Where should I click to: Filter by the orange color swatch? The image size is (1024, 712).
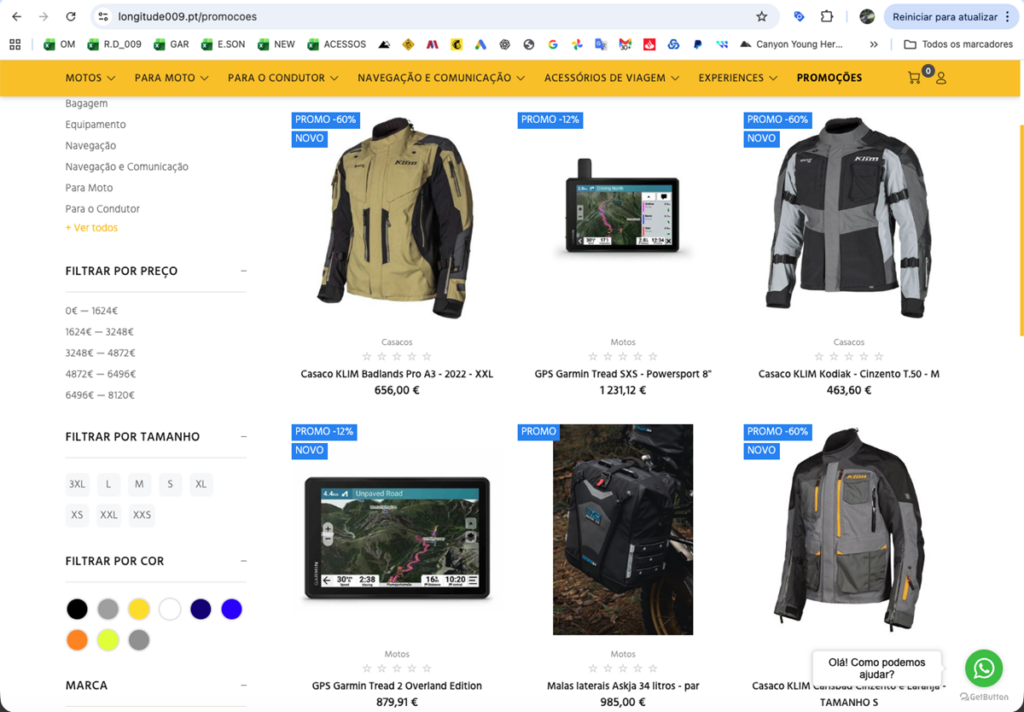coord(77,640)
